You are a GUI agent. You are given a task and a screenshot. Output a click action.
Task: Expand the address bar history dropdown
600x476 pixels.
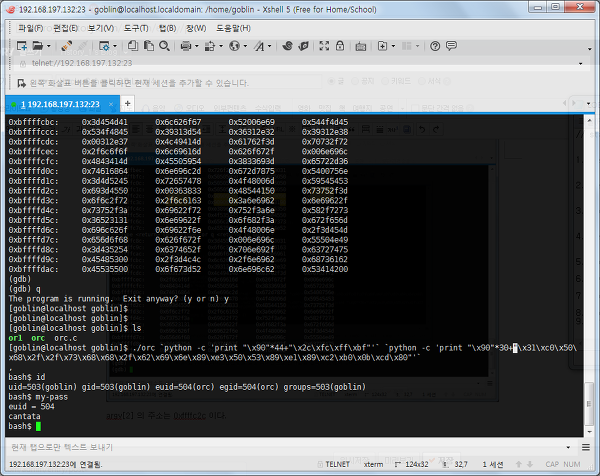[x=580, y=64]
